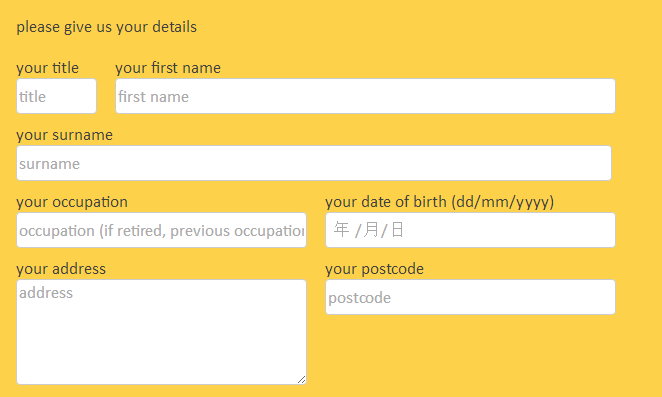Click the title input field
Screen dimensions: 662x397
pos(57,96)
